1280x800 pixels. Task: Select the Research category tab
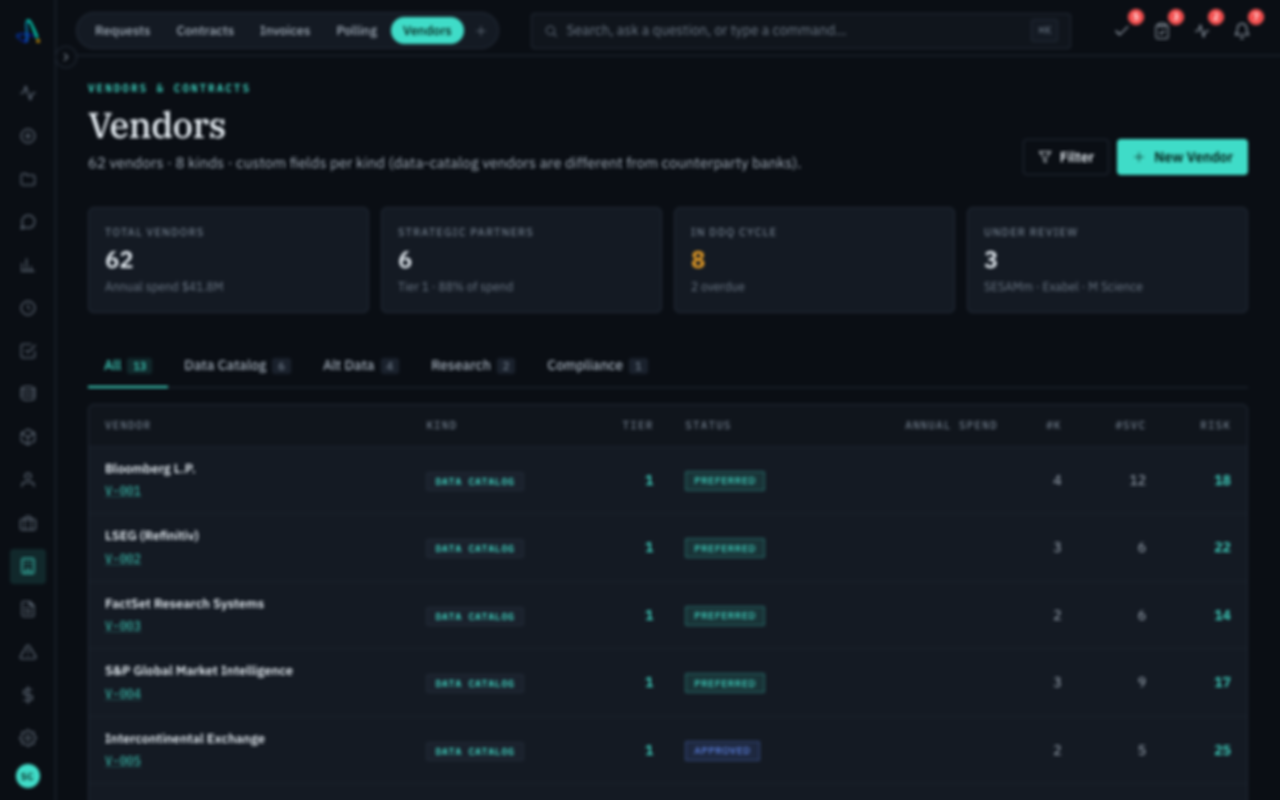pyautogui.click(x=472, y=366)
